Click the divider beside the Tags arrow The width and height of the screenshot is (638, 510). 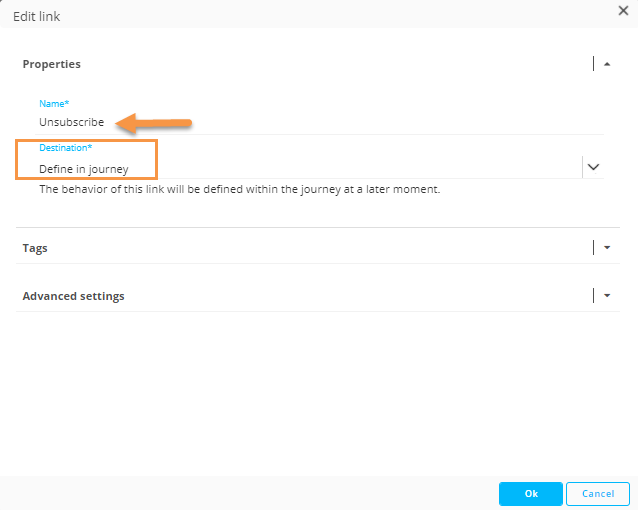(594, 248)
